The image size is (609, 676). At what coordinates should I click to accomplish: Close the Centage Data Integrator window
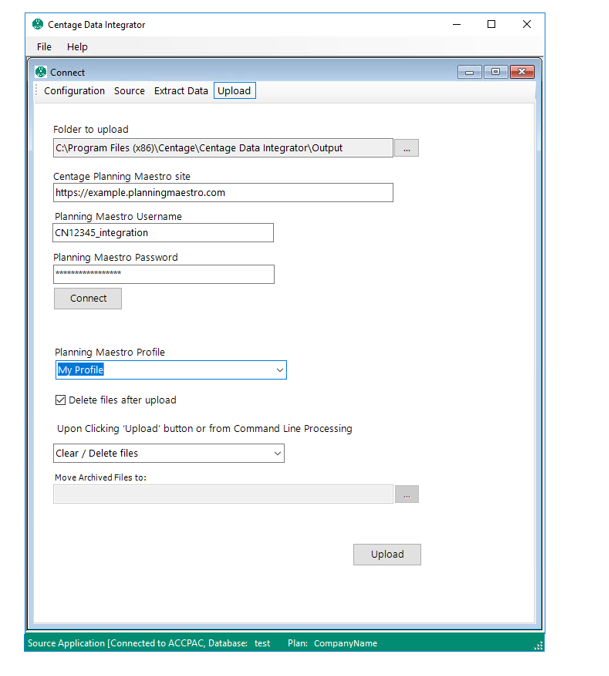click(x=527, y=24)
